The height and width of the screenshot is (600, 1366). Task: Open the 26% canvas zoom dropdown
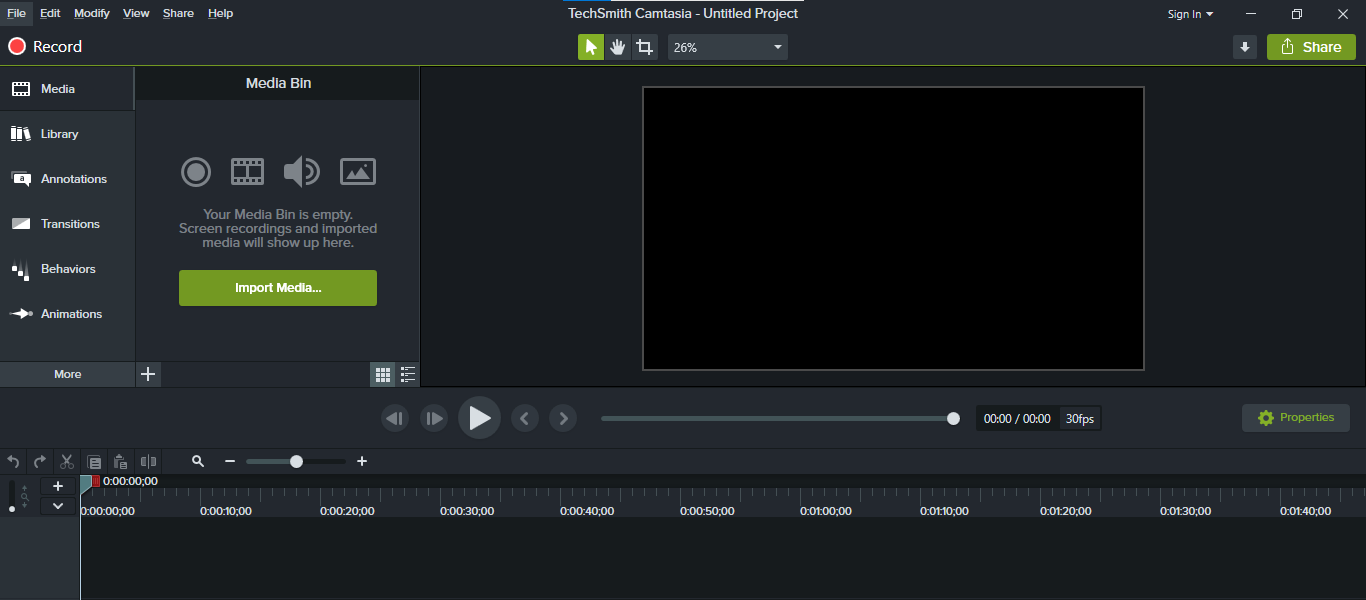tap(728, 47)
